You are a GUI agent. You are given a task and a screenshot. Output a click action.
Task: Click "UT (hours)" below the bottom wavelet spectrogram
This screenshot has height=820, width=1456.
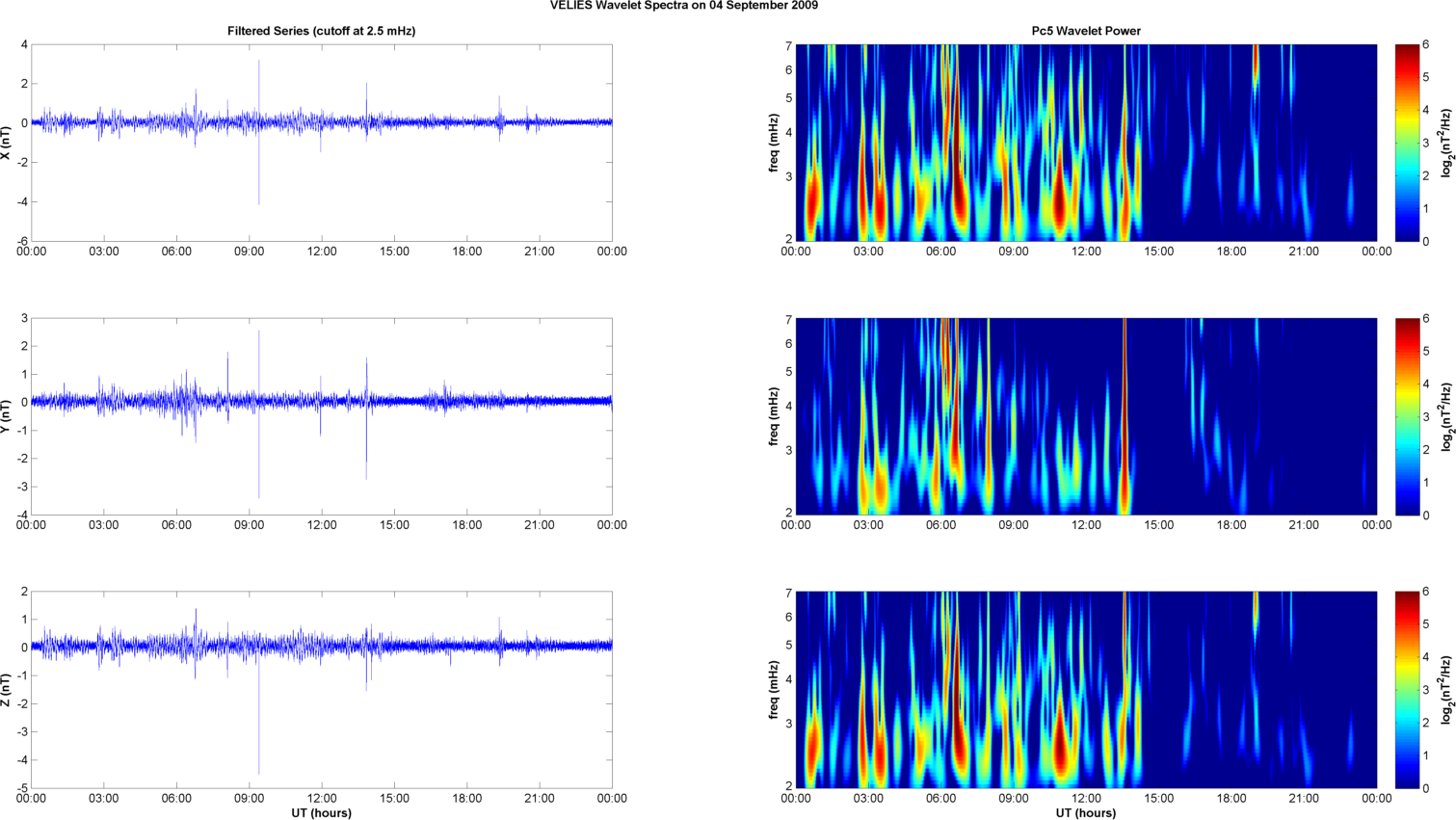click(1086, 813)
